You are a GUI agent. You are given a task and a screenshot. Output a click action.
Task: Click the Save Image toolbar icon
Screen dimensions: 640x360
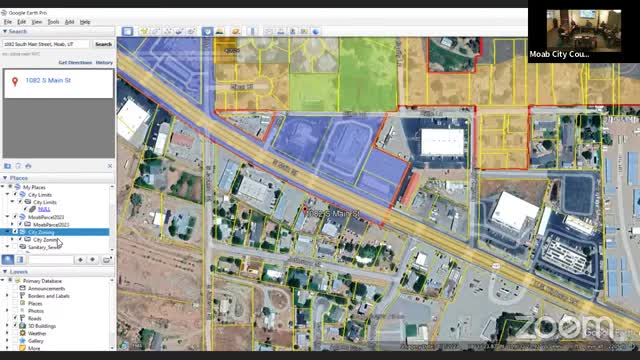[x=292, y=31]
